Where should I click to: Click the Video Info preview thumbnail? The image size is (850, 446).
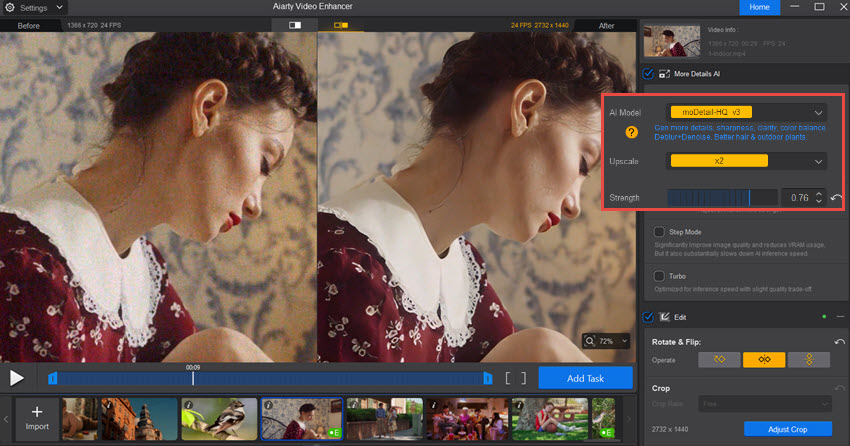[672, 41]
